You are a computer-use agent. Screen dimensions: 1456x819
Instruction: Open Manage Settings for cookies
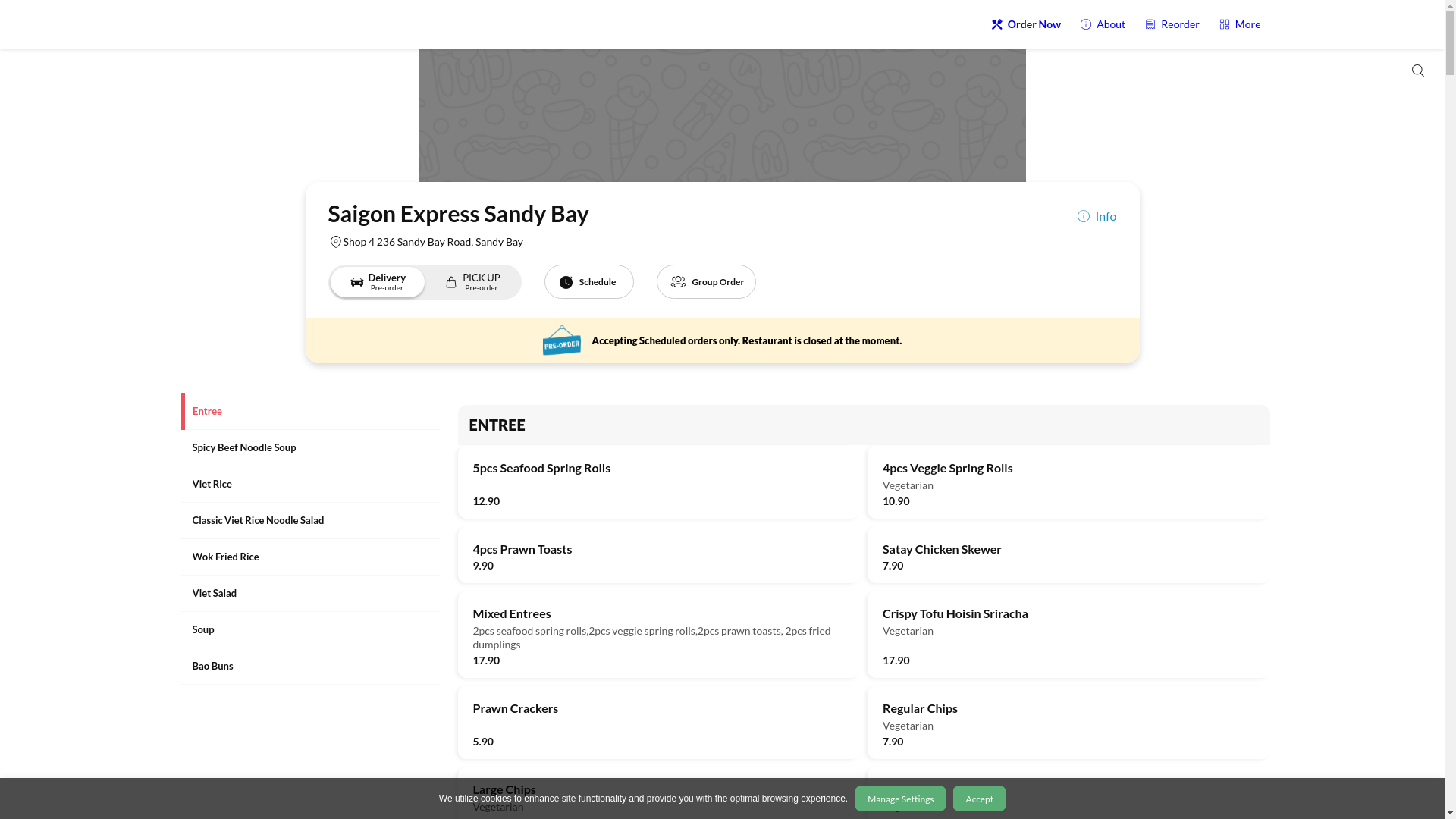900,799
